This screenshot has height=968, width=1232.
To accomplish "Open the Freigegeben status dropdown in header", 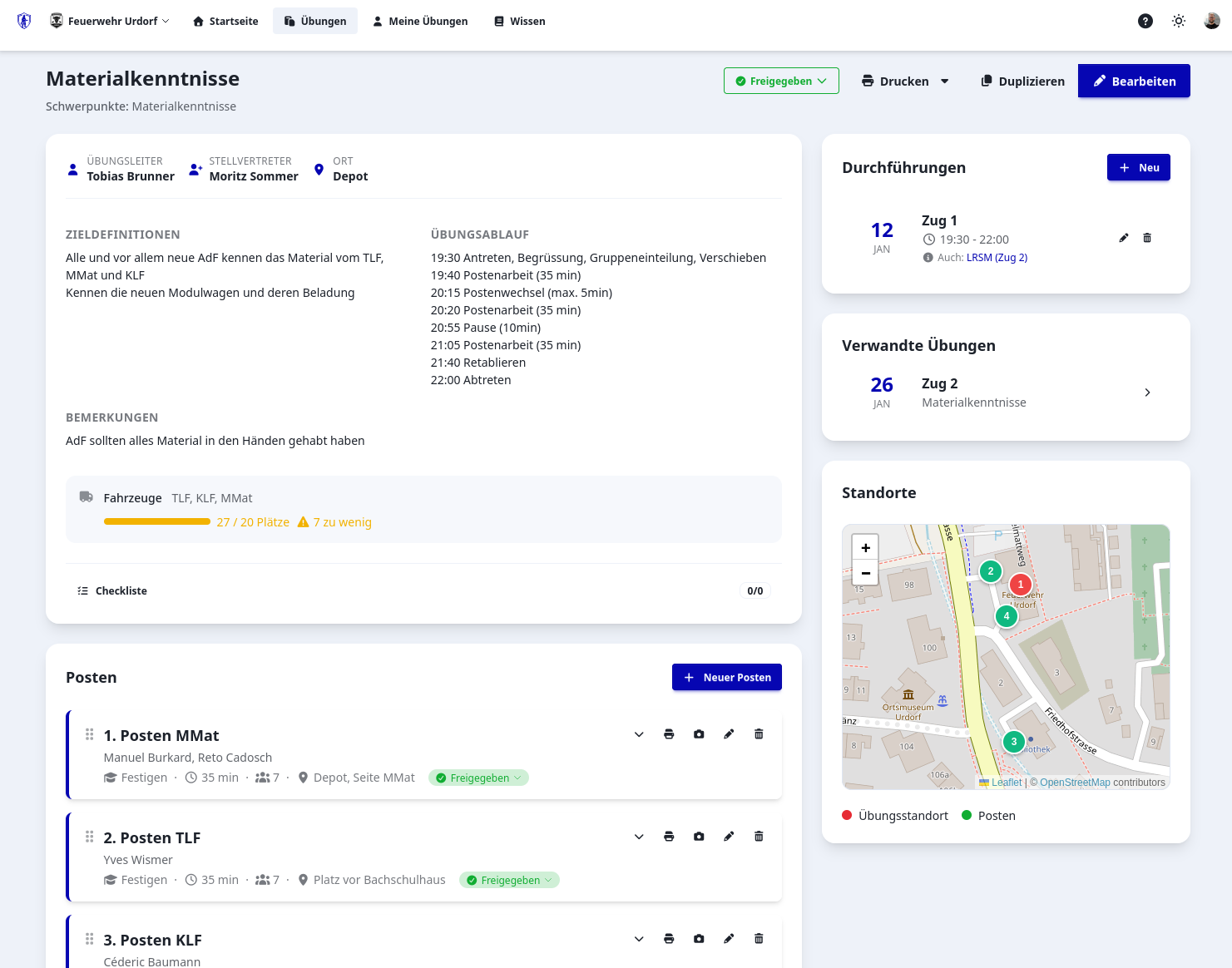I will click(781, 81).
